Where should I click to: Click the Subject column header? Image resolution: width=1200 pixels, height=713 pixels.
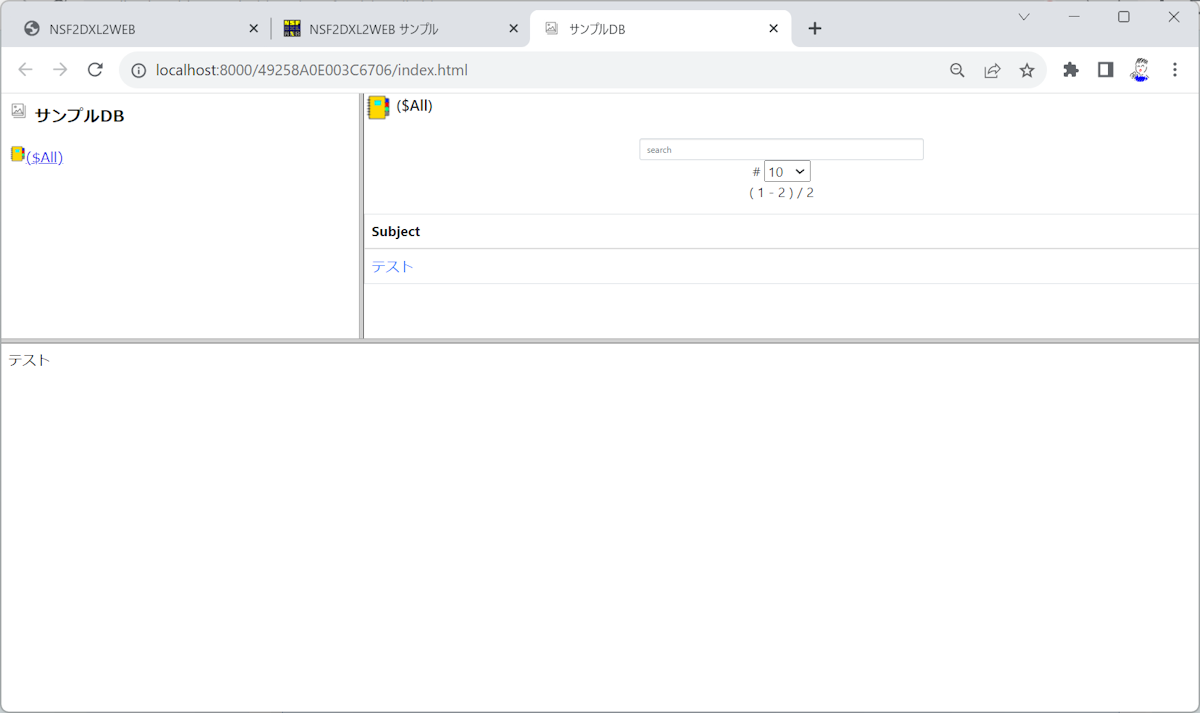pyautogui.click(x=396, y=231)
